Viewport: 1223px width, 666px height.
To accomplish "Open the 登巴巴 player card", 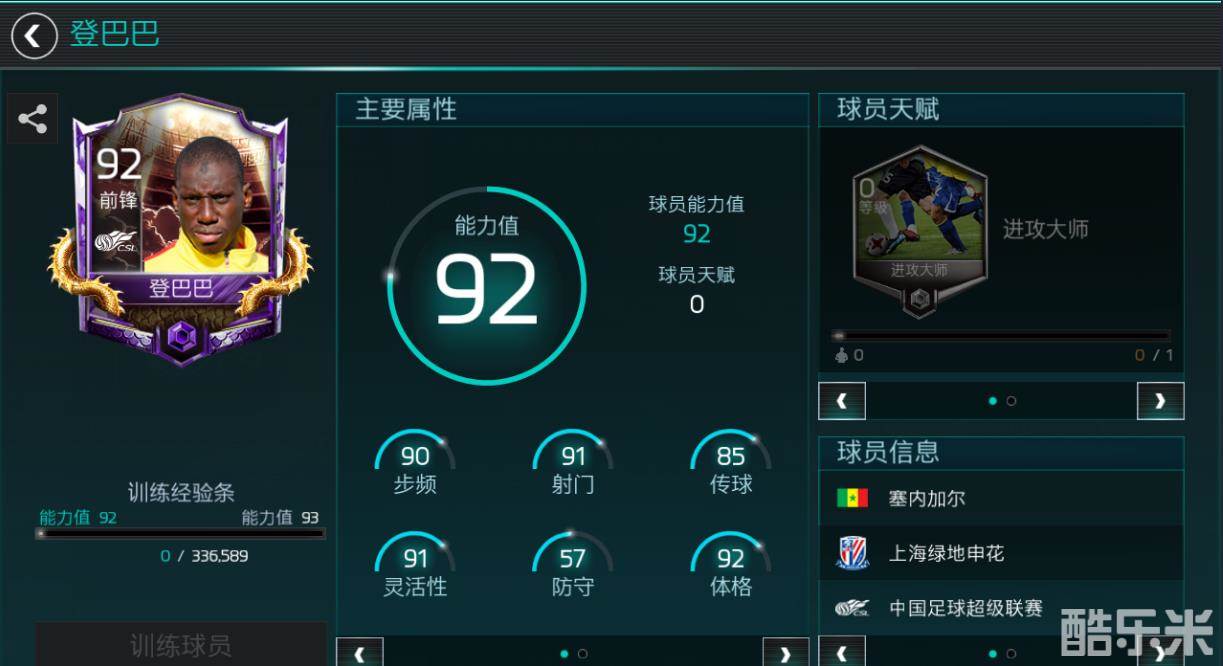I will (180, 228).
